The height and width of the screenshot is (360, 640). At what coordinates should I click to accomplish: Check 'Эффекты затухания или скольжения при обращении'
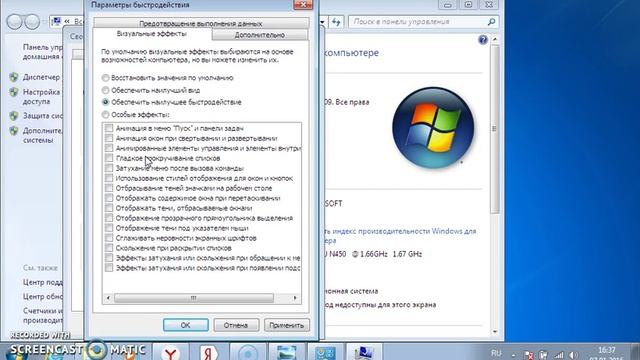click(109, 258)
